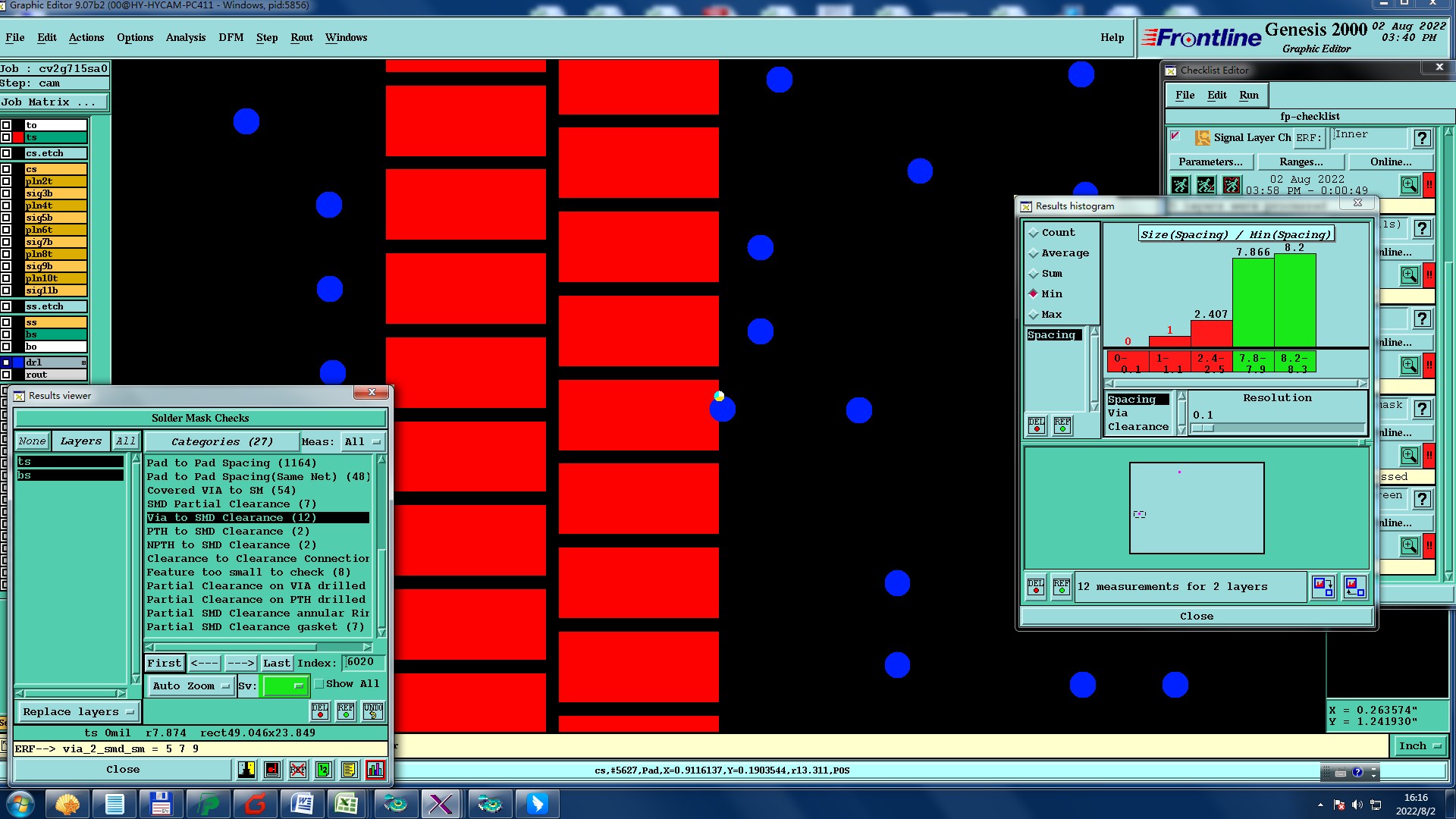1456x819 pixels.
Task: Select Via to SMD Clearance (12) row
Action: 257,518
